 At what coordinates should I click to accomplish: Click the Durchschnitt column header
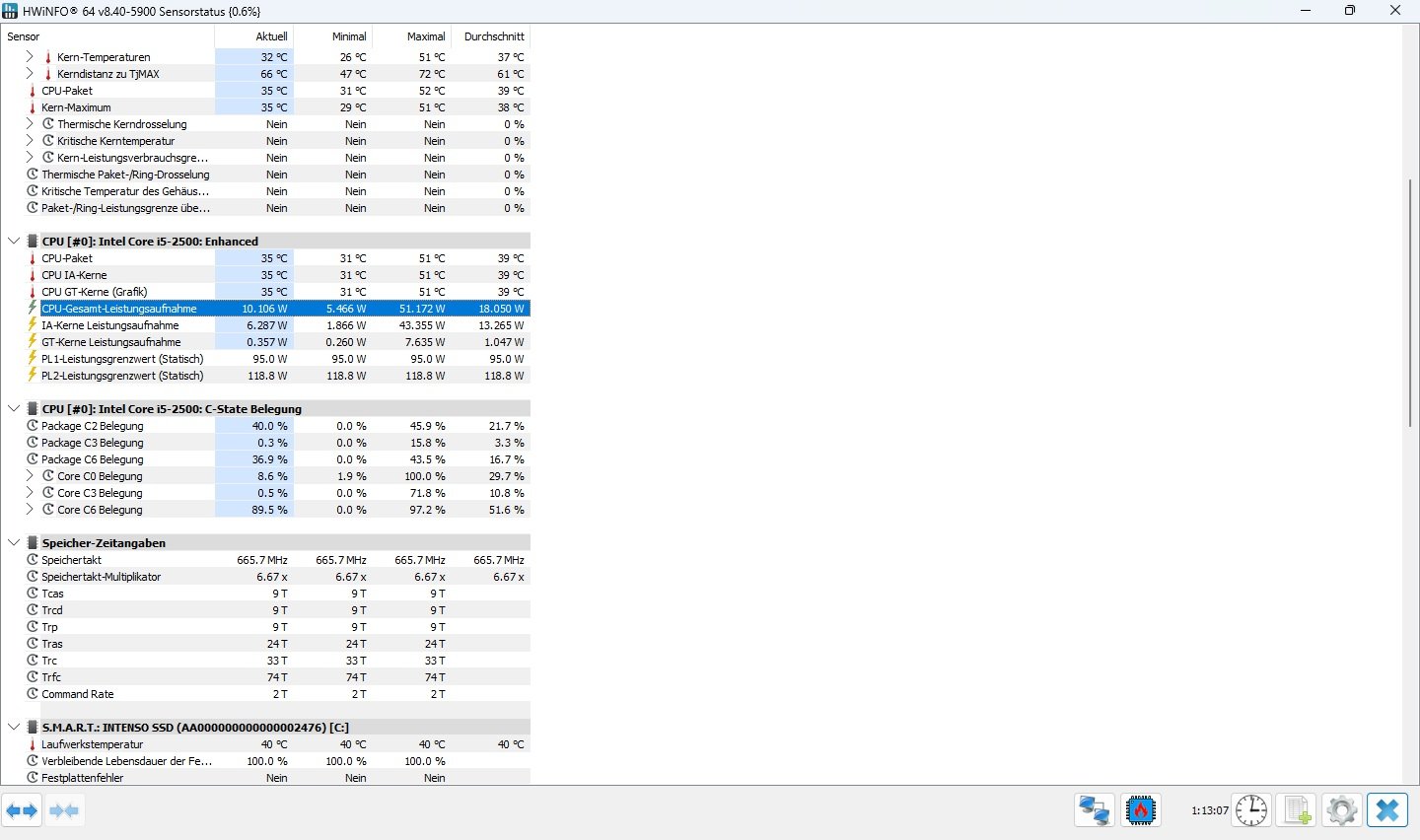(490, 36)
